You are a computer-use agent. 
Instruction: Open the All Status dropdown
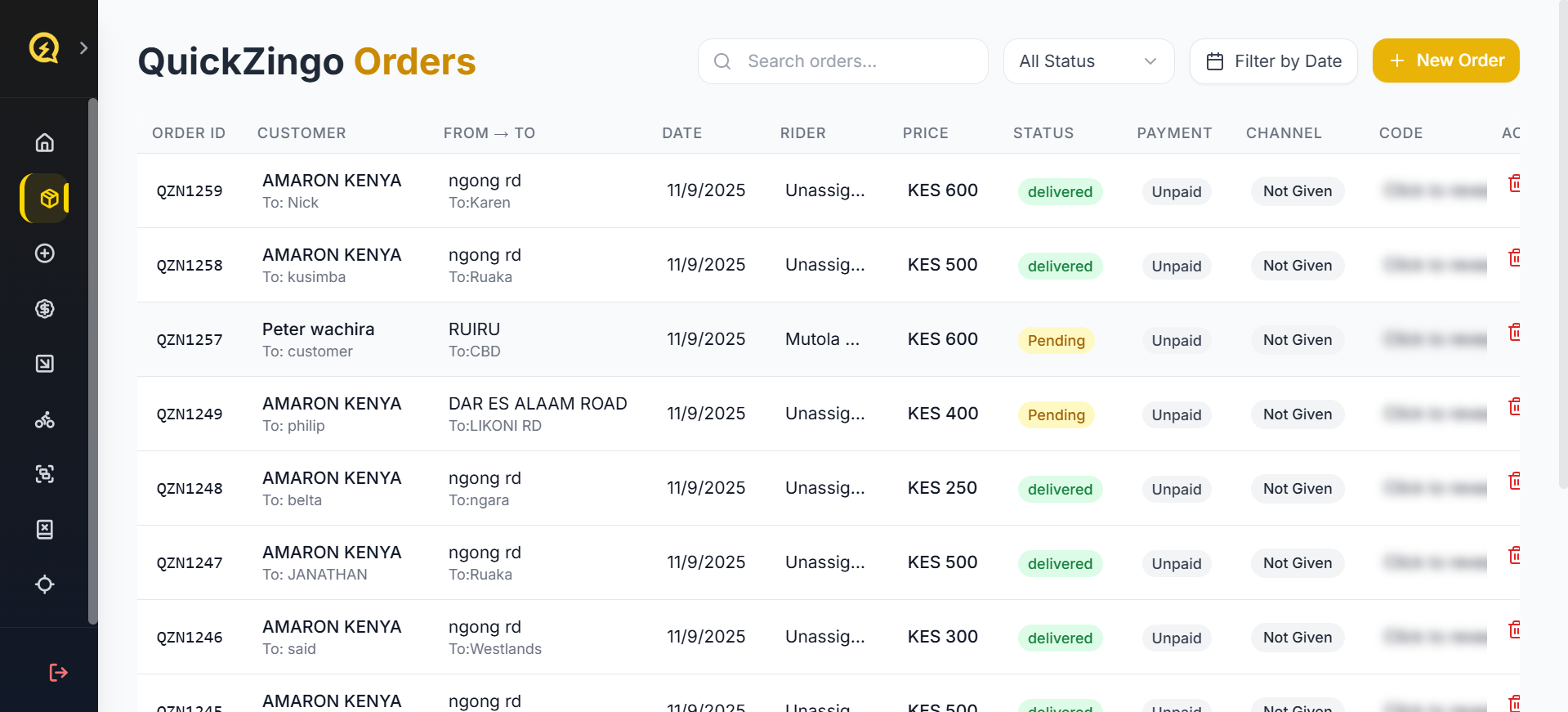(1088, 61)
